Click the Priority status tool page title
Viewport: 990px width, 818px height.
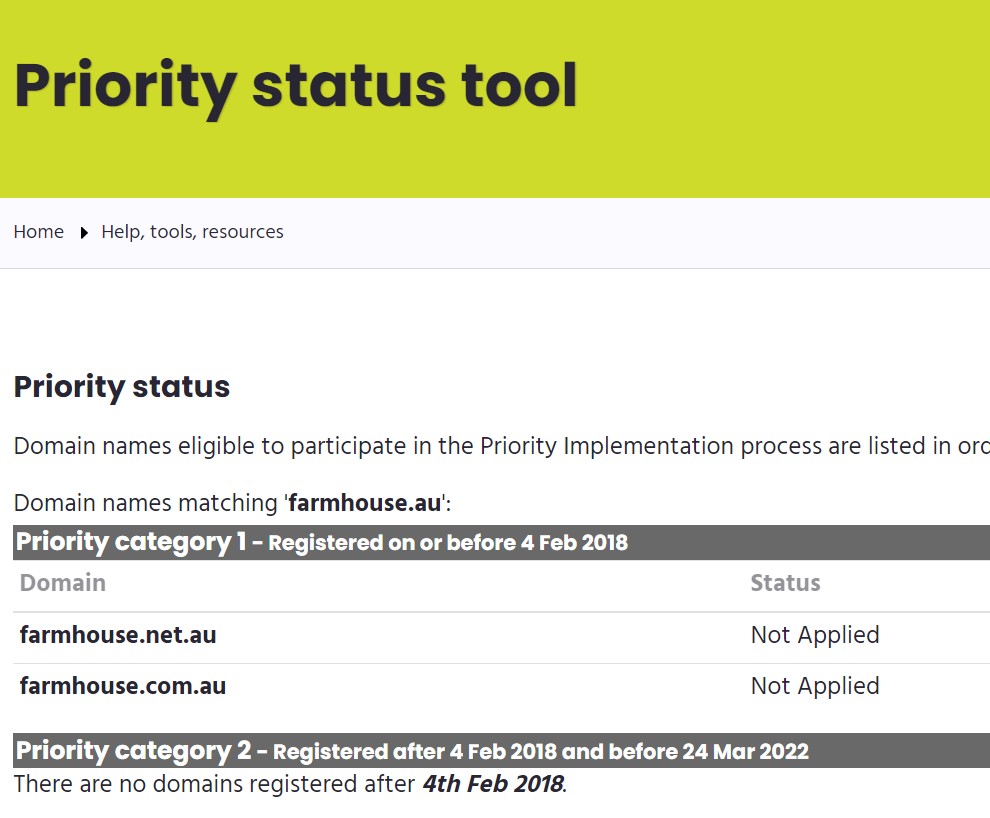[x=296, y=86]
